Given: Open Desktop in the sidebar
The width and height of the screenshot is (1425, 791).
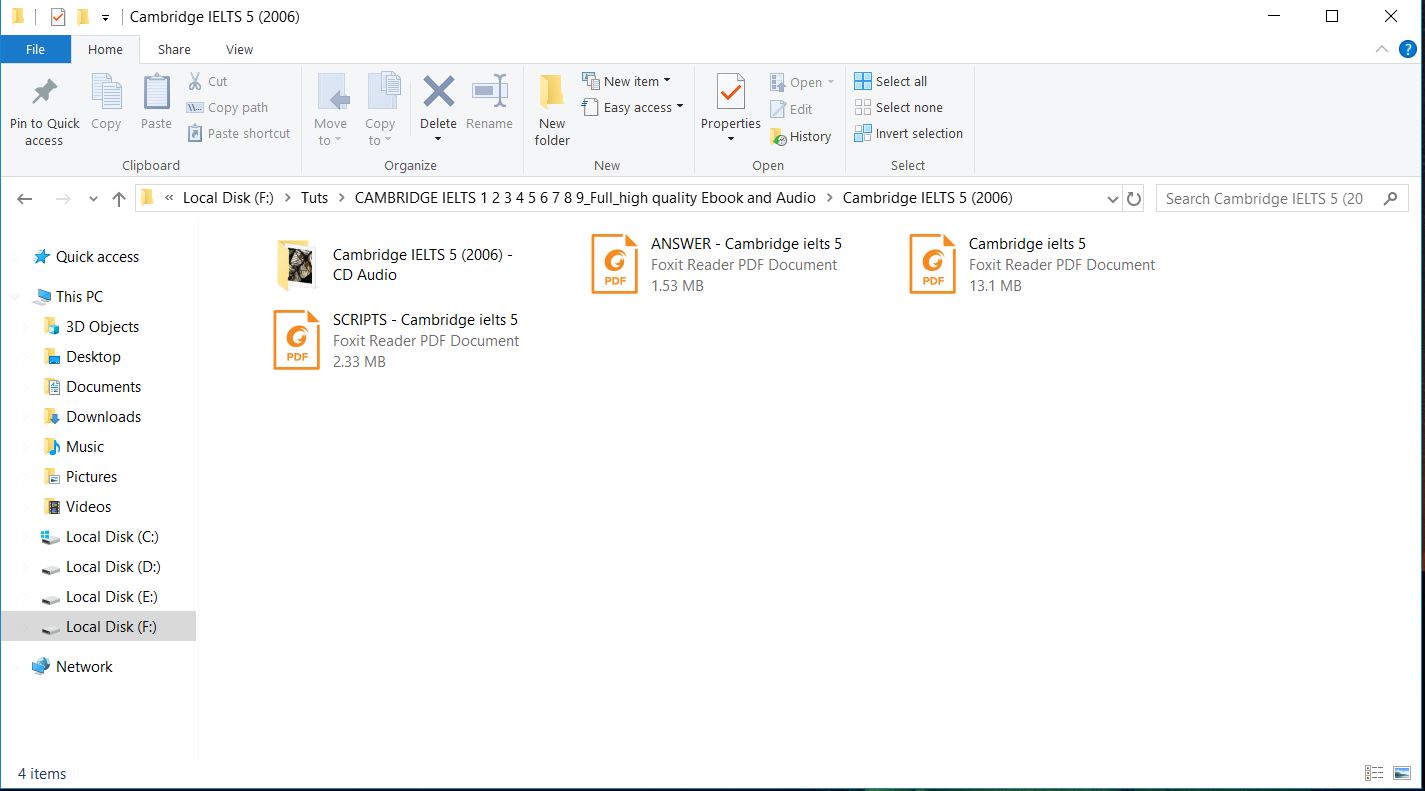Looking at the screenshot, I should coord(93,357).
